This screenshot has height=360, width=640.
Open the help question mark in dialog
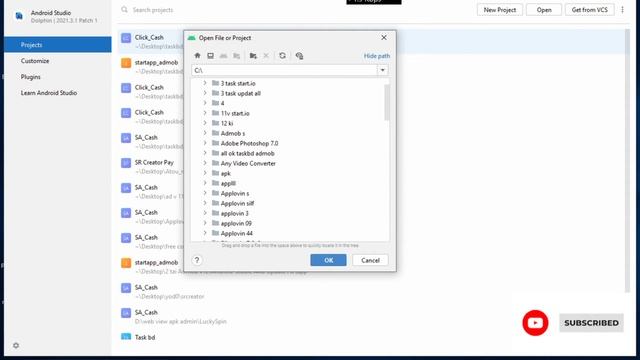point(197,260)
